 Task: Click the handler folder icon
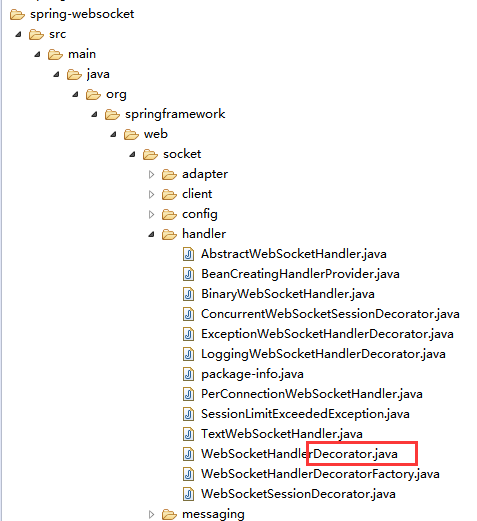(169, 235)
